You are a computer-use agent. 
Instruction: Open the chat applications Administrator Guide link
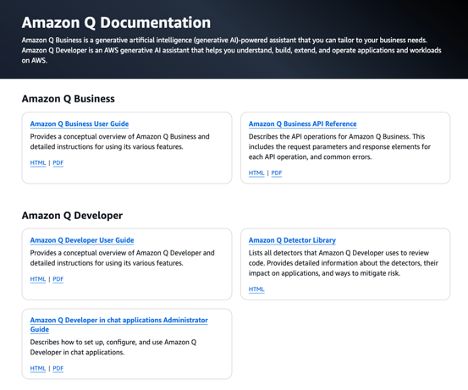point(119,324)
